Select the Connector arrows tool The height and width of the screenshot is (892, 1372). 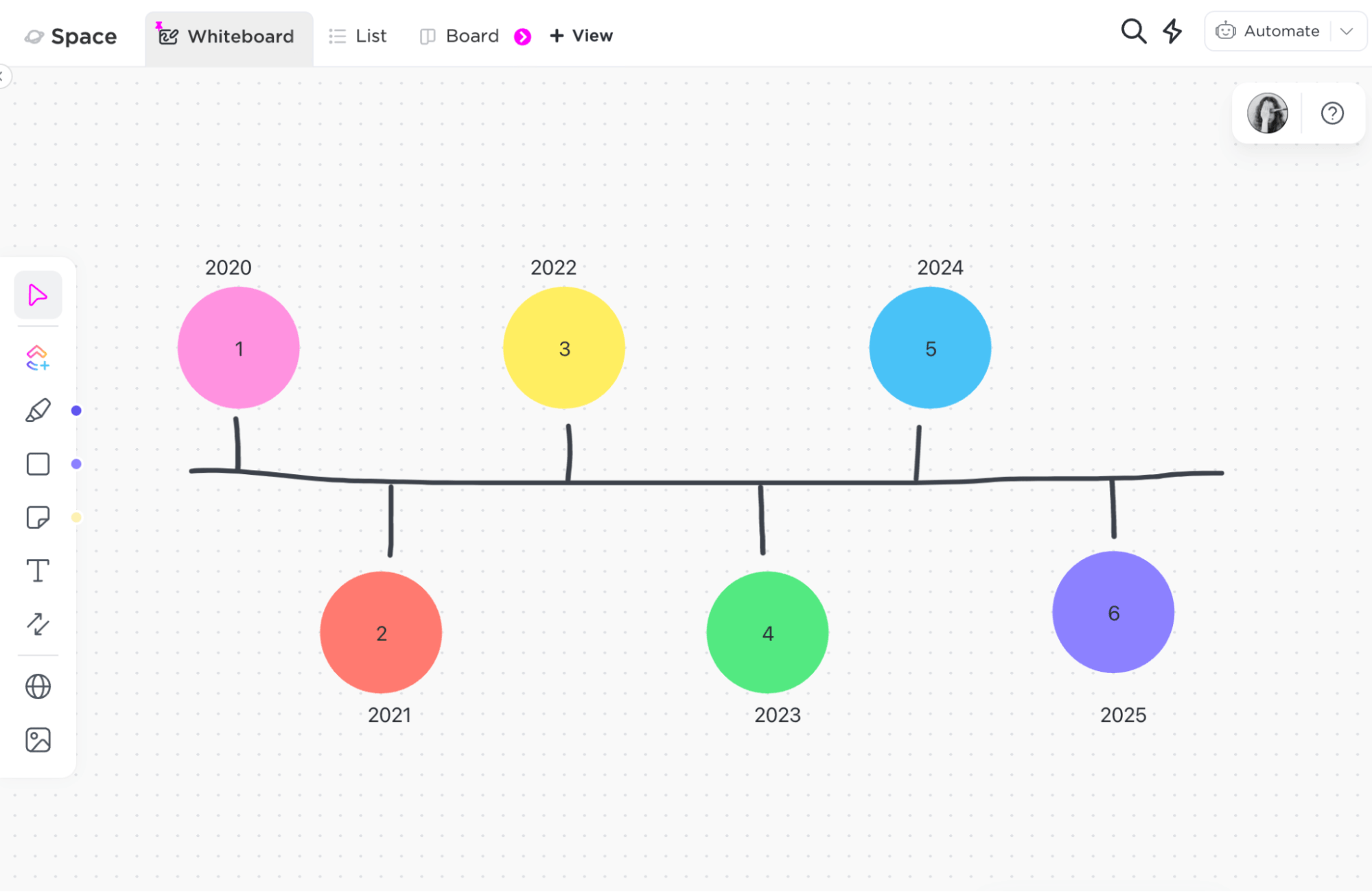[38, 624]
